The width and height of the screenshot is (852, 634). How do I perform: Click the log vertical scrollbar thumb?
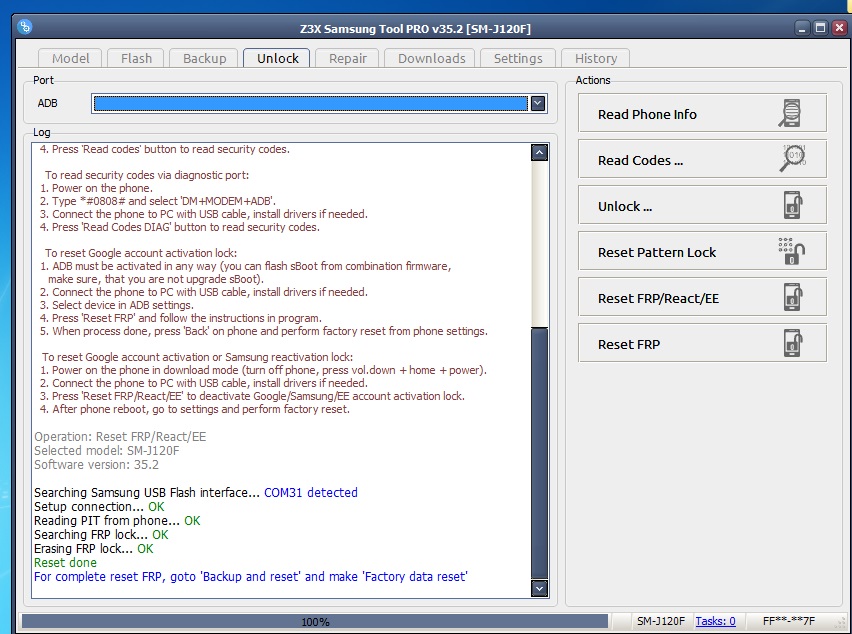tap(539, 454)
